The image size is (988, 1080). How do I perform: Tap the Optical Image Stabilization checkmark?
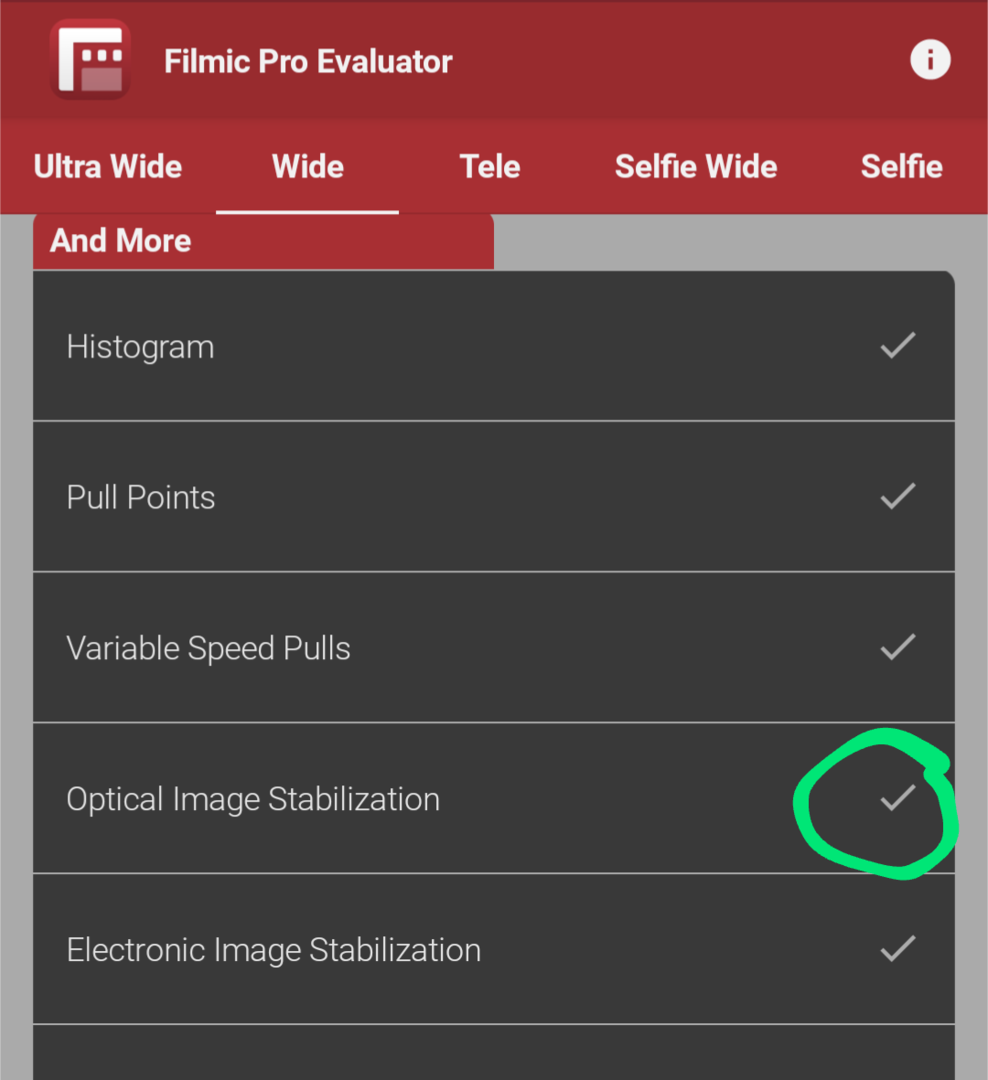tap(897, 798)
